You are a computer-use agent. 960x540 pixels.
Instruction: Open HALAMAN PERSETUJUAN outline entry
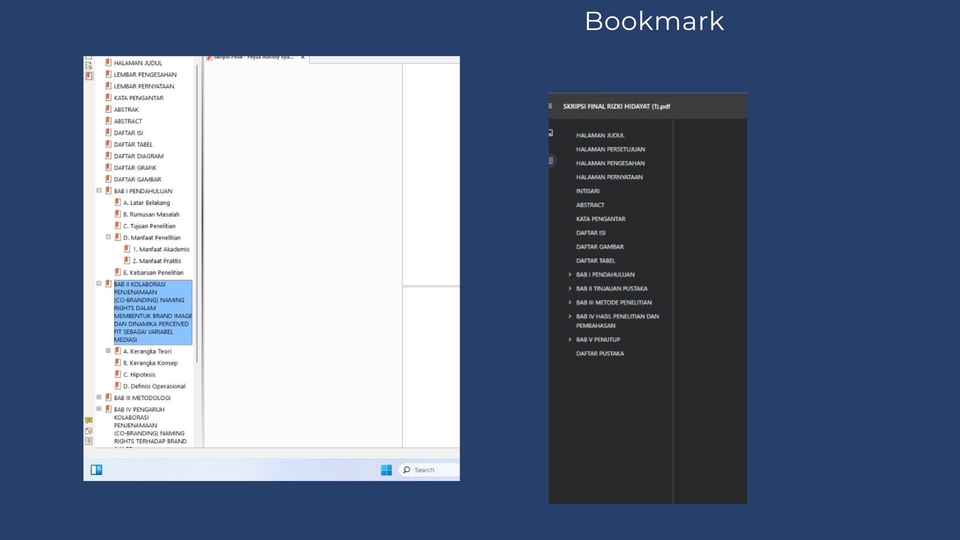point(610,149)
